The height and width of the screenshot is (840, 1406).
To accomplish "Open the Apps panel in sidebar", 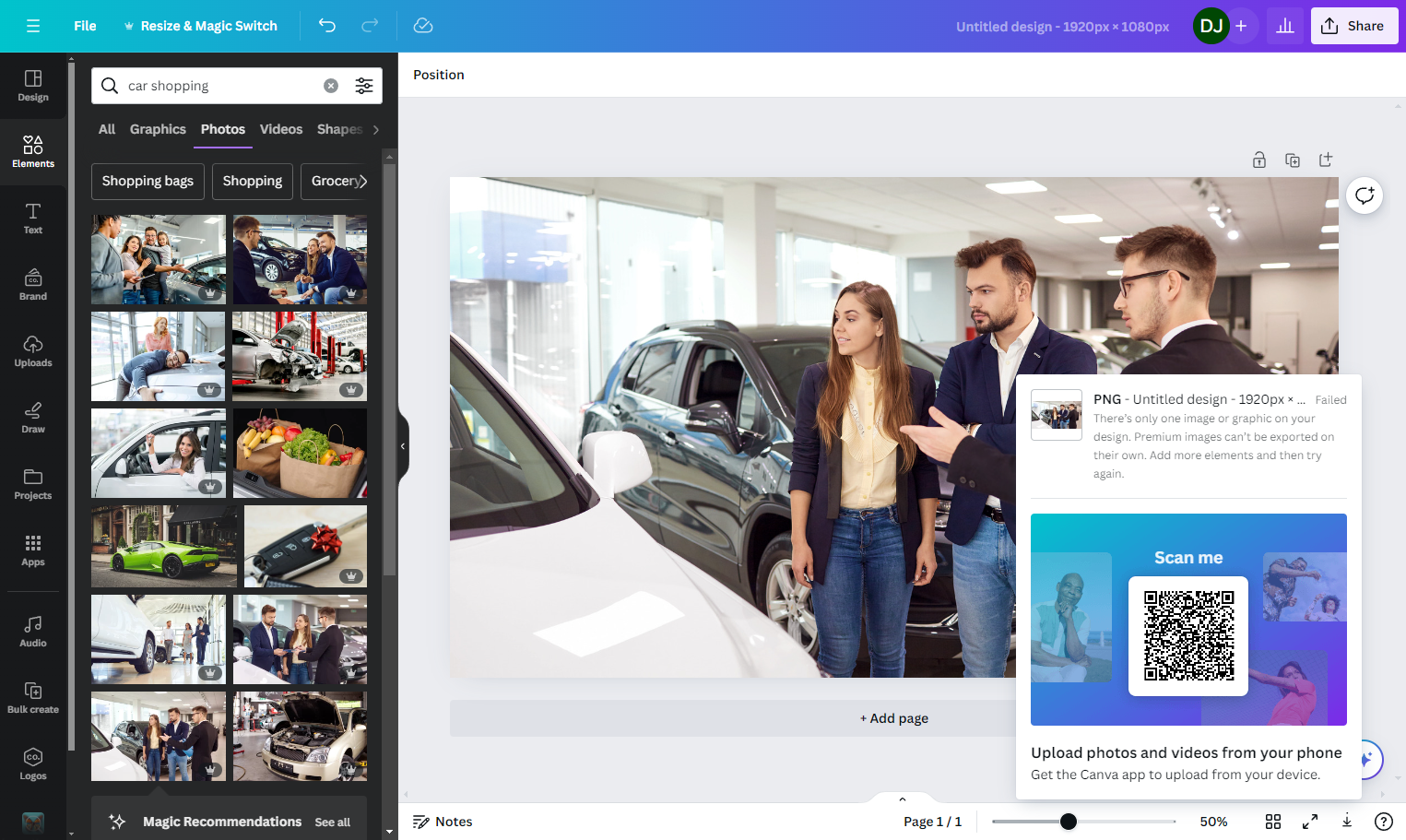I will (x=33, y=550).
